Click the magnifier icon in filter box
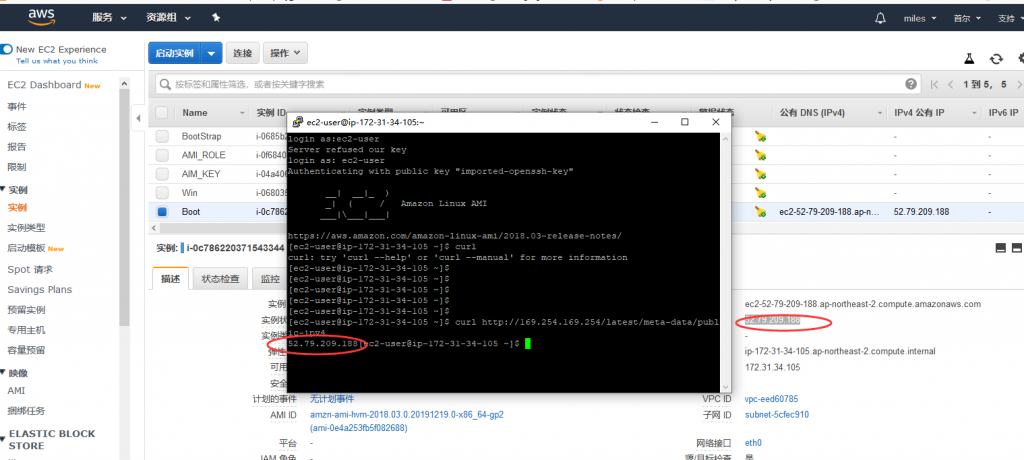The height and width of the screenshot is (460, 1024). [165, 84]
